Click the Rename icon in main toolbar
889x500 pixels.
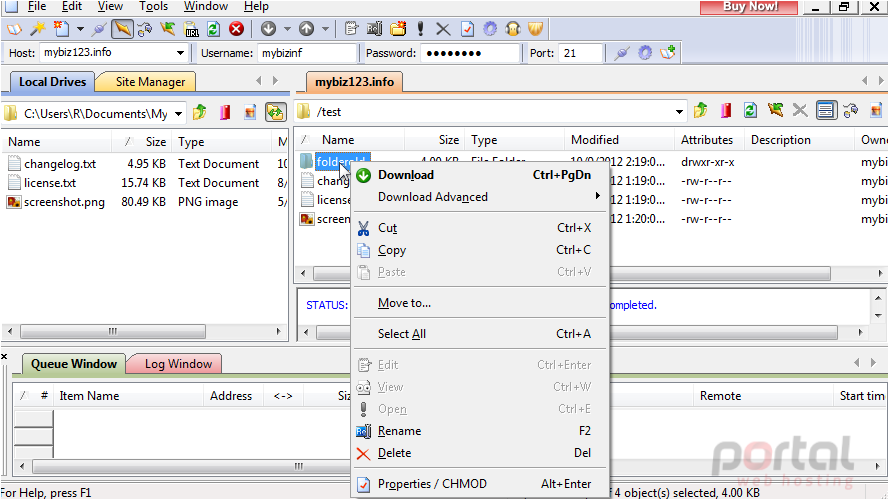(375, 28)
